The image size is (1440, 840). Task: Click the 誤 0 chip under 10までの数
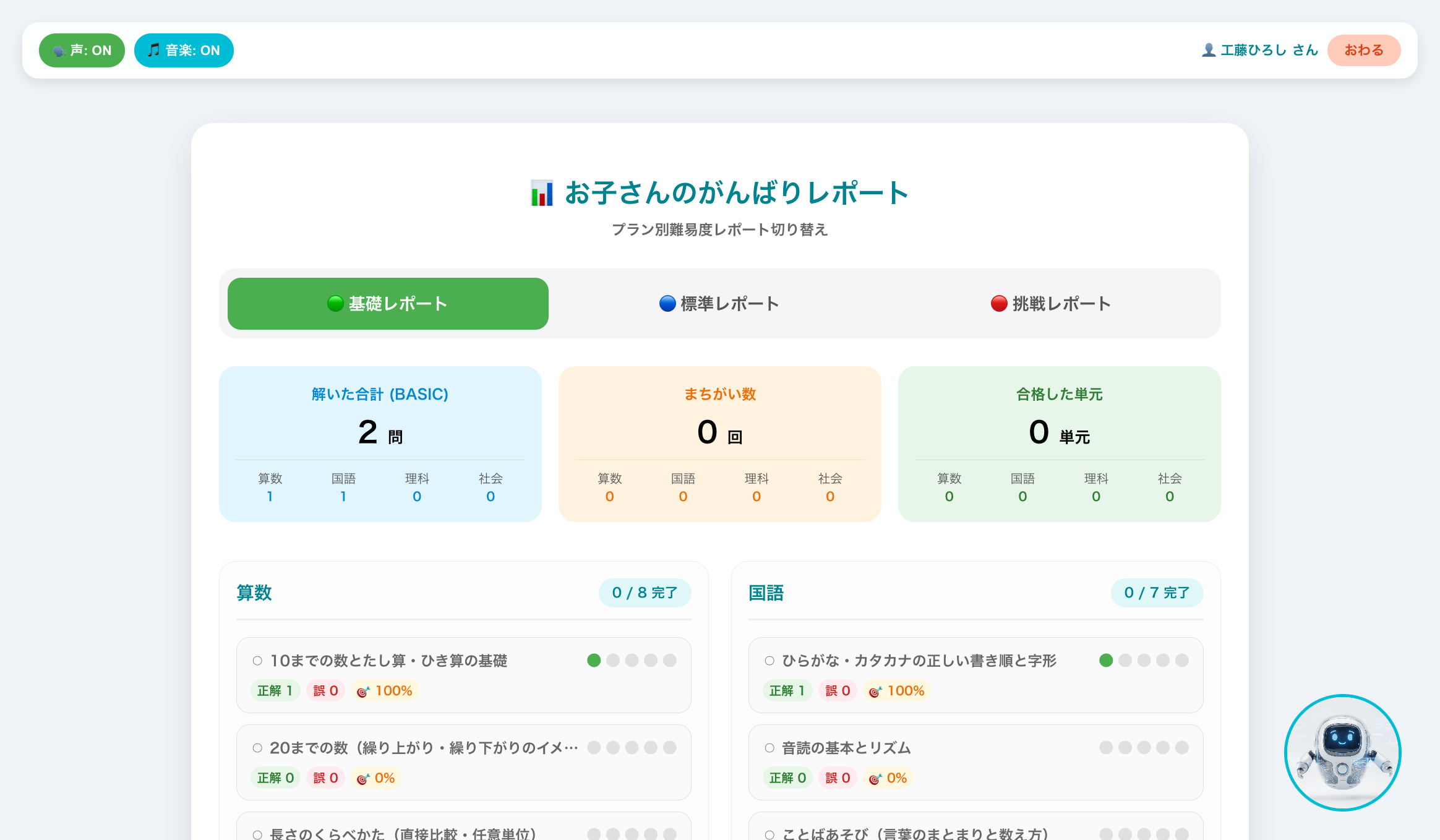pos(326,690)
